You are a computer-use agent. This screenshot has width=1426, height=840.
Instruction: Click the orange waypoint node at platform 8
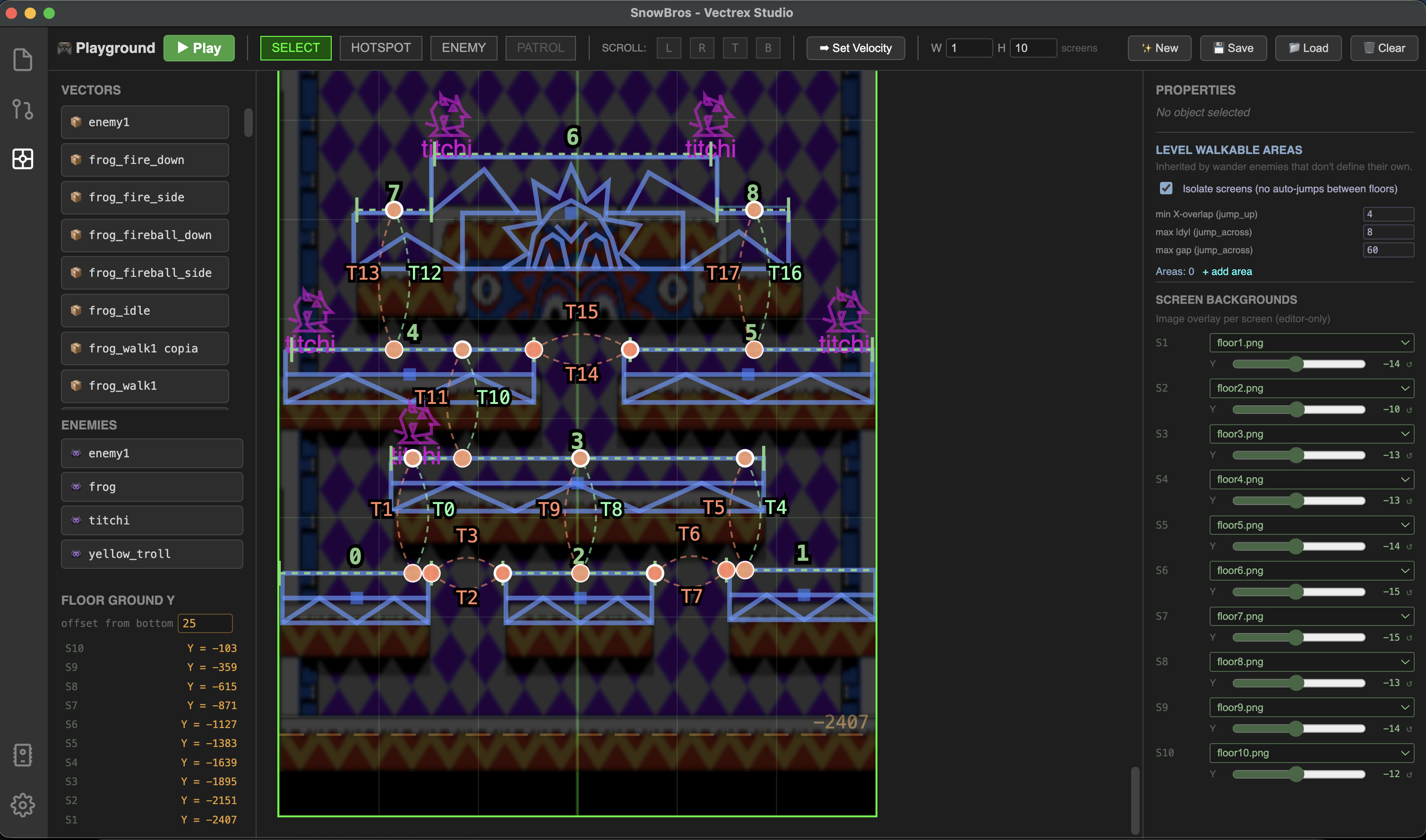click(754, 210)
